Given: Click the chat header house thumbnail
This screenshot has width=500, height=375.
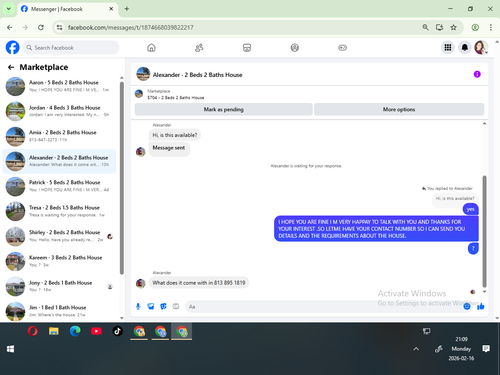Looking at the screenshot, I should (143, 74).
